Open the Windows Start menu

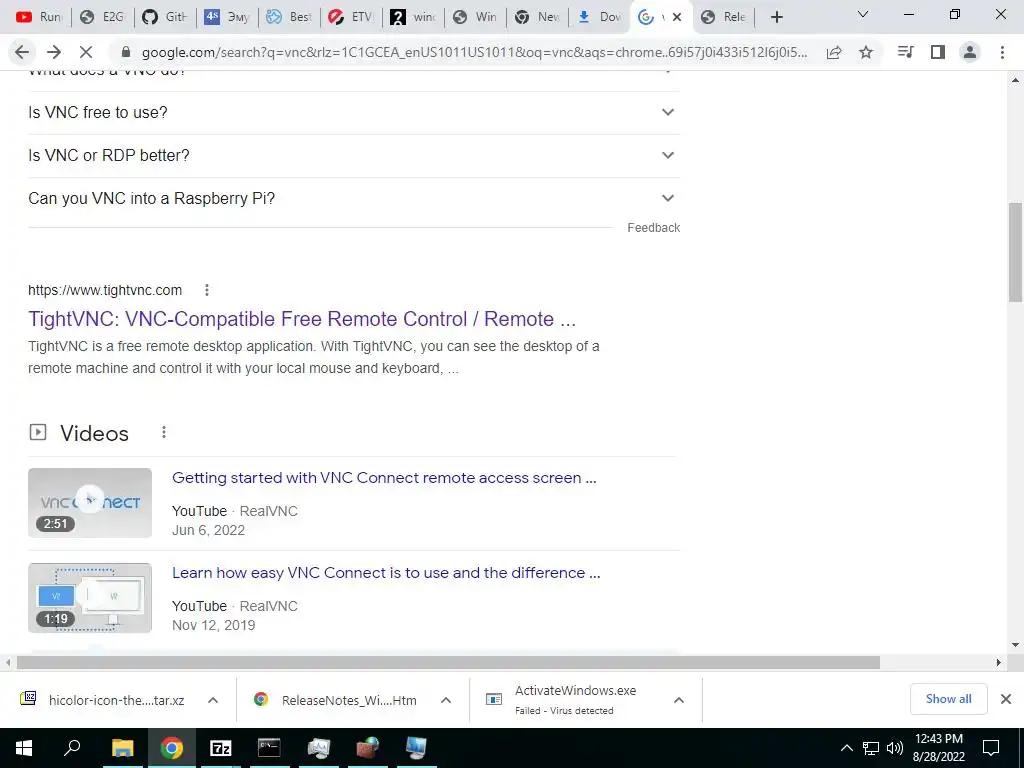pyautogui.click(x=24, y=748)
